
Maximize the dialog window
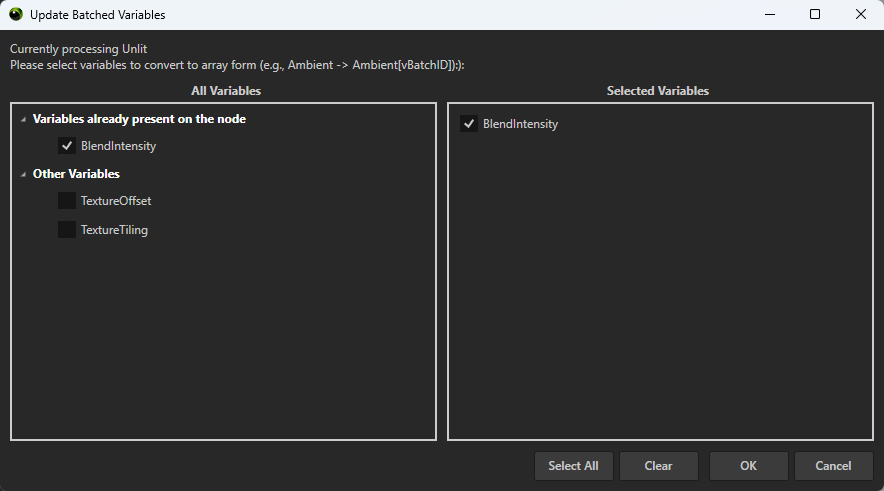[815, 15]
